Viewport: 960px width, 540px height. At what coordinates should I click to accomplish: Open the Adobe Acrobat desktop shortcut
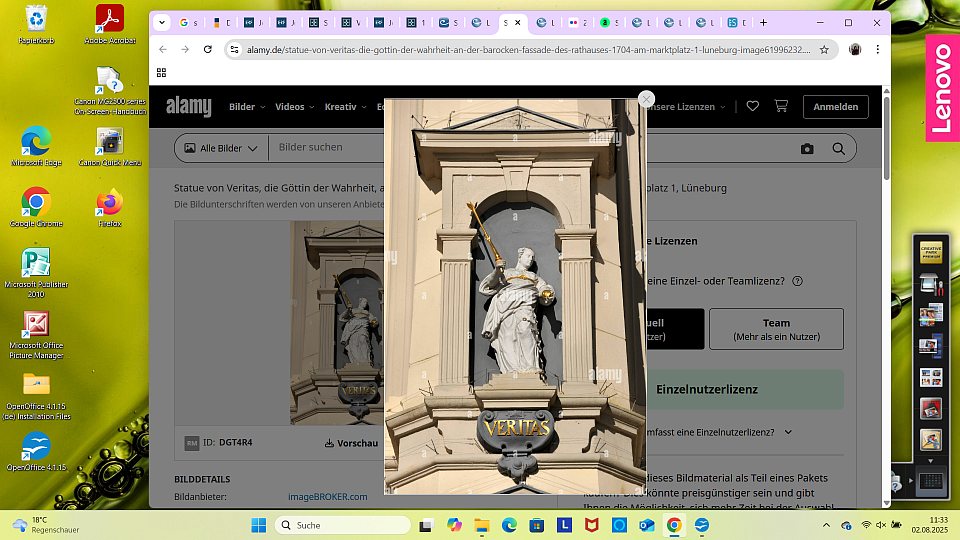[x=110, y=25]
